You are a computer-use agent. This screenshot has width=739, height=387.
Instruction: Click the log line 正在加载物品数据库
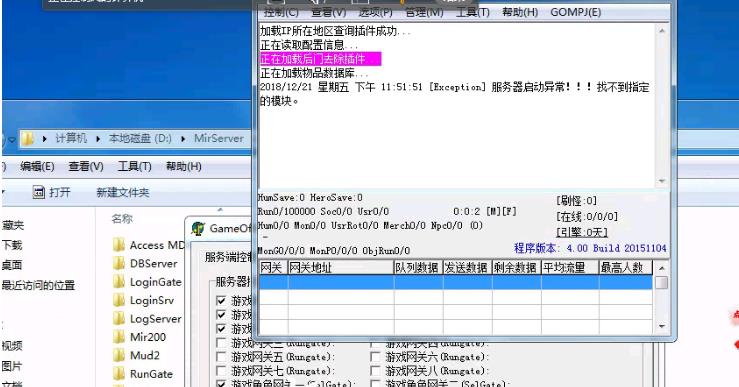pyautogui.click(x=314, y=73)
